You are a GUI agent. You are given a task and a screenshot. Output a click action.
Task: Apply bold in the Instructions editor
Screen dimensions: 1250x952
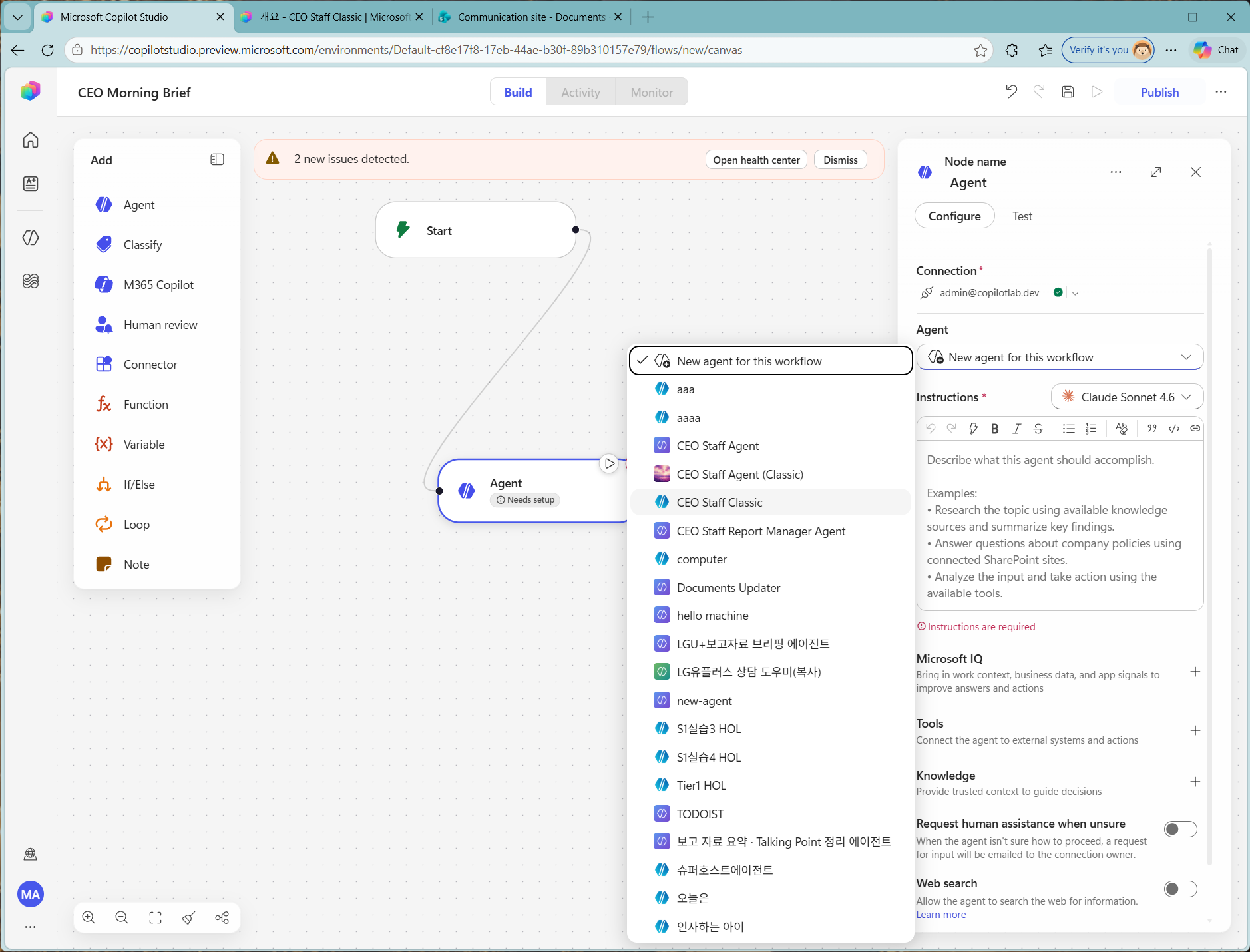coord(995,429)
